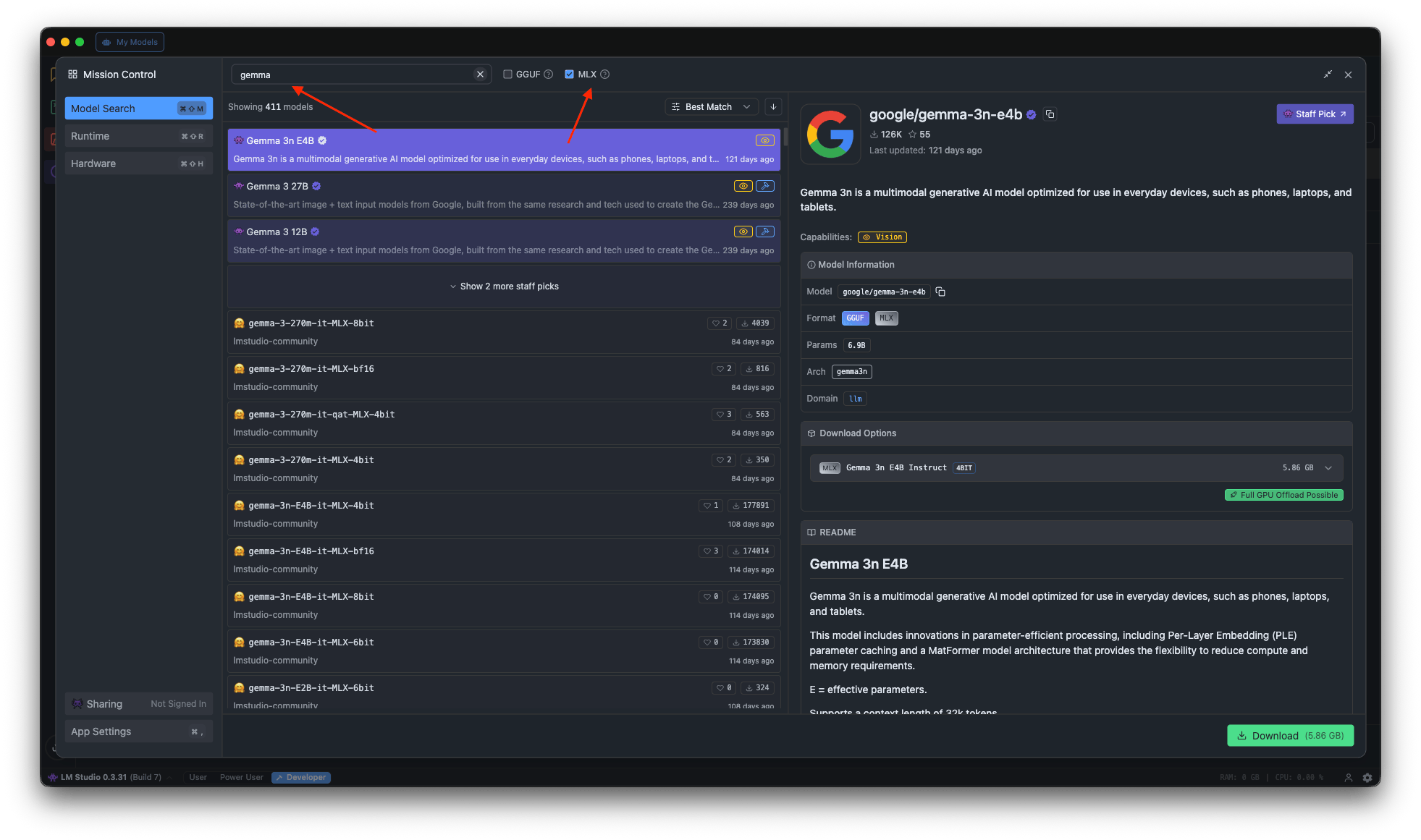Open the Best Match sort dropdown
The image size is (1421, 840).
pos(712,107)
